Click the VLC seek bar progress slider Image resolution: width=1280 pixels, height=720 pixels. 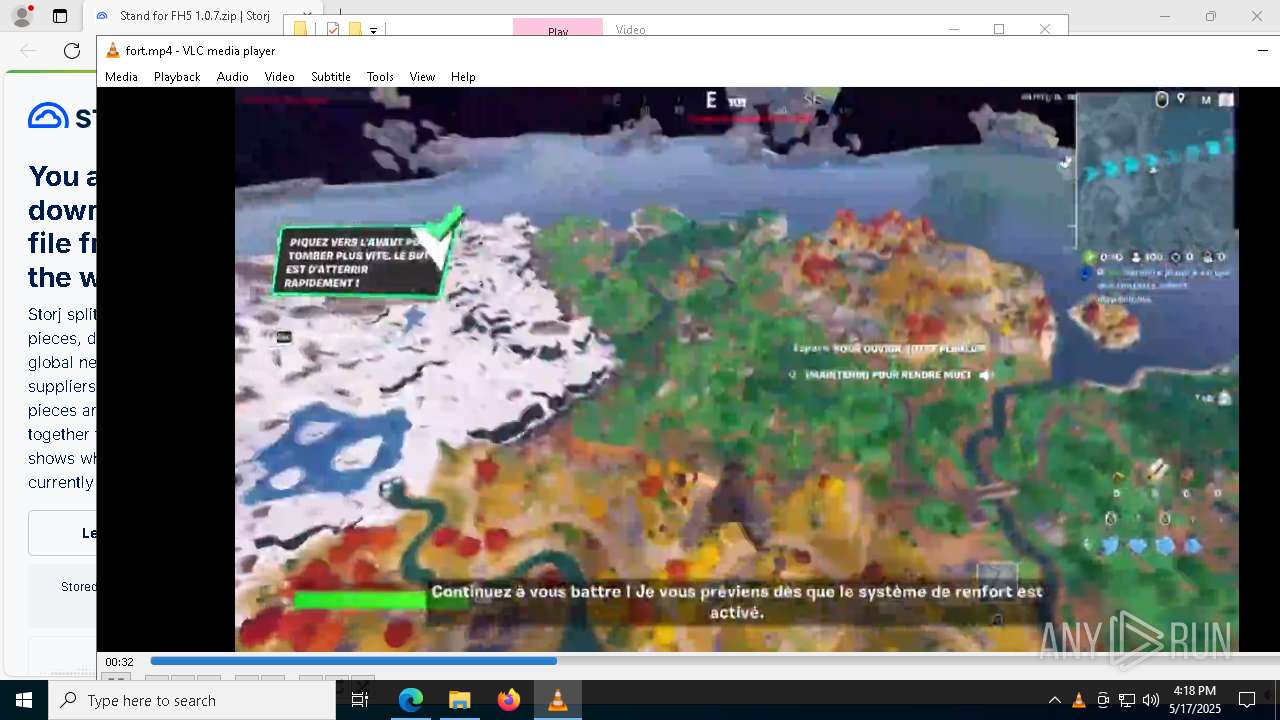(x=715, y=661)
